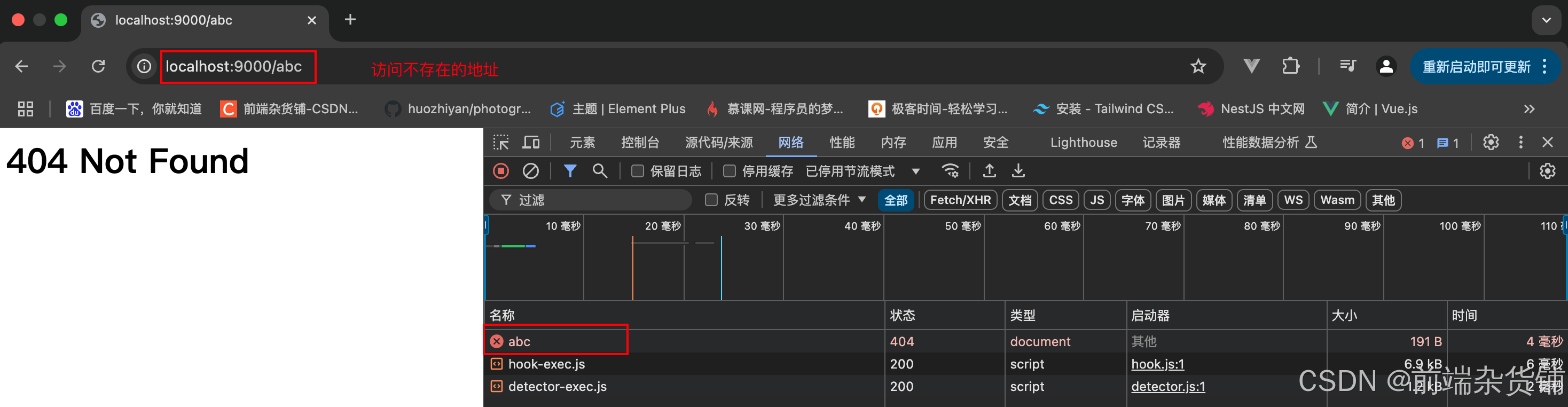Open the Vue devtools extension icon
The height and width of the screenshot is (407, 1568).
click(1251, 66)
